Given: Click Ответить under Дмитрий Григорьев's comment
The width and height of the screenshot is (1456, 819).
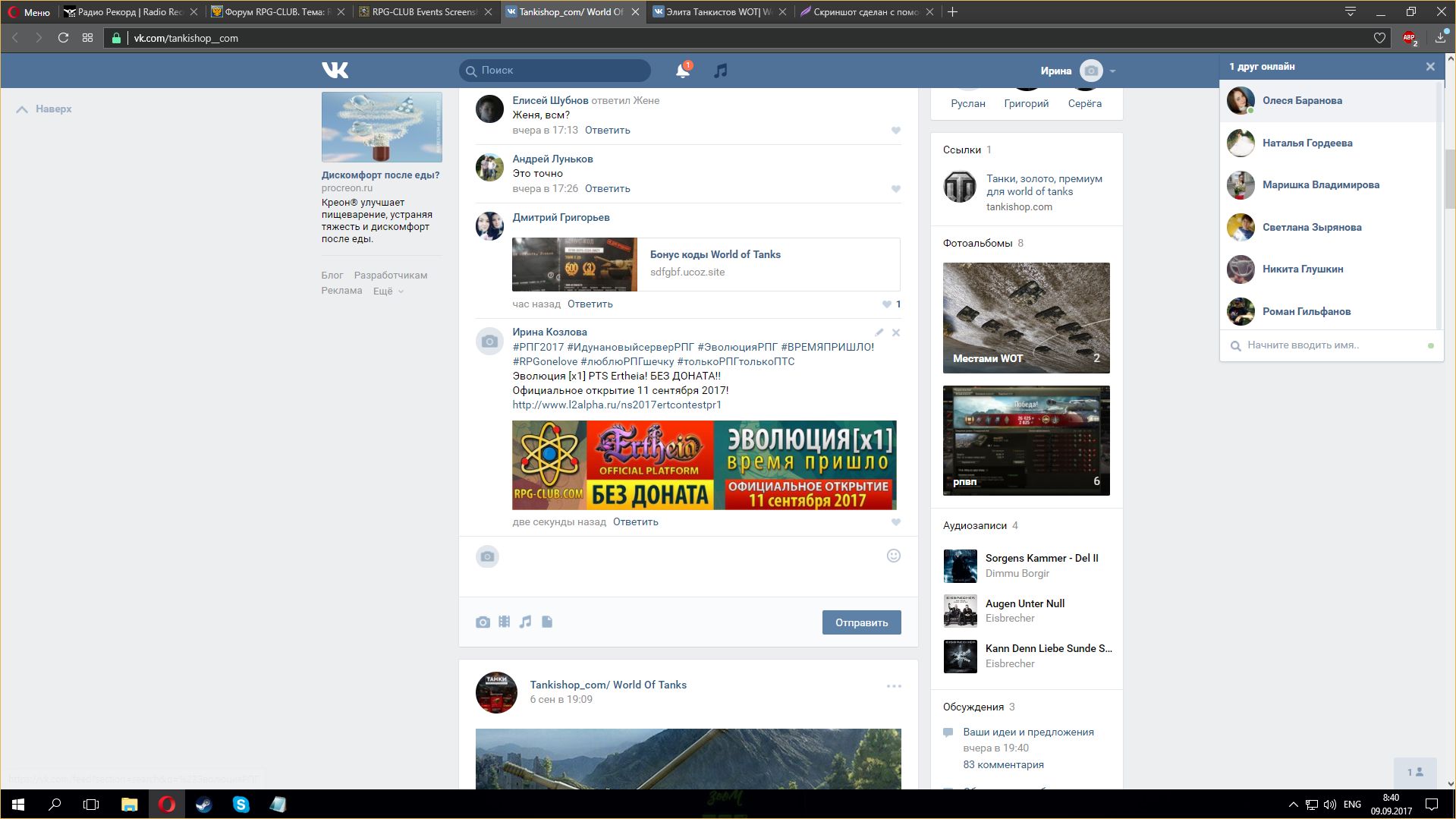Looking at the screenshot, I should point(590,304).
